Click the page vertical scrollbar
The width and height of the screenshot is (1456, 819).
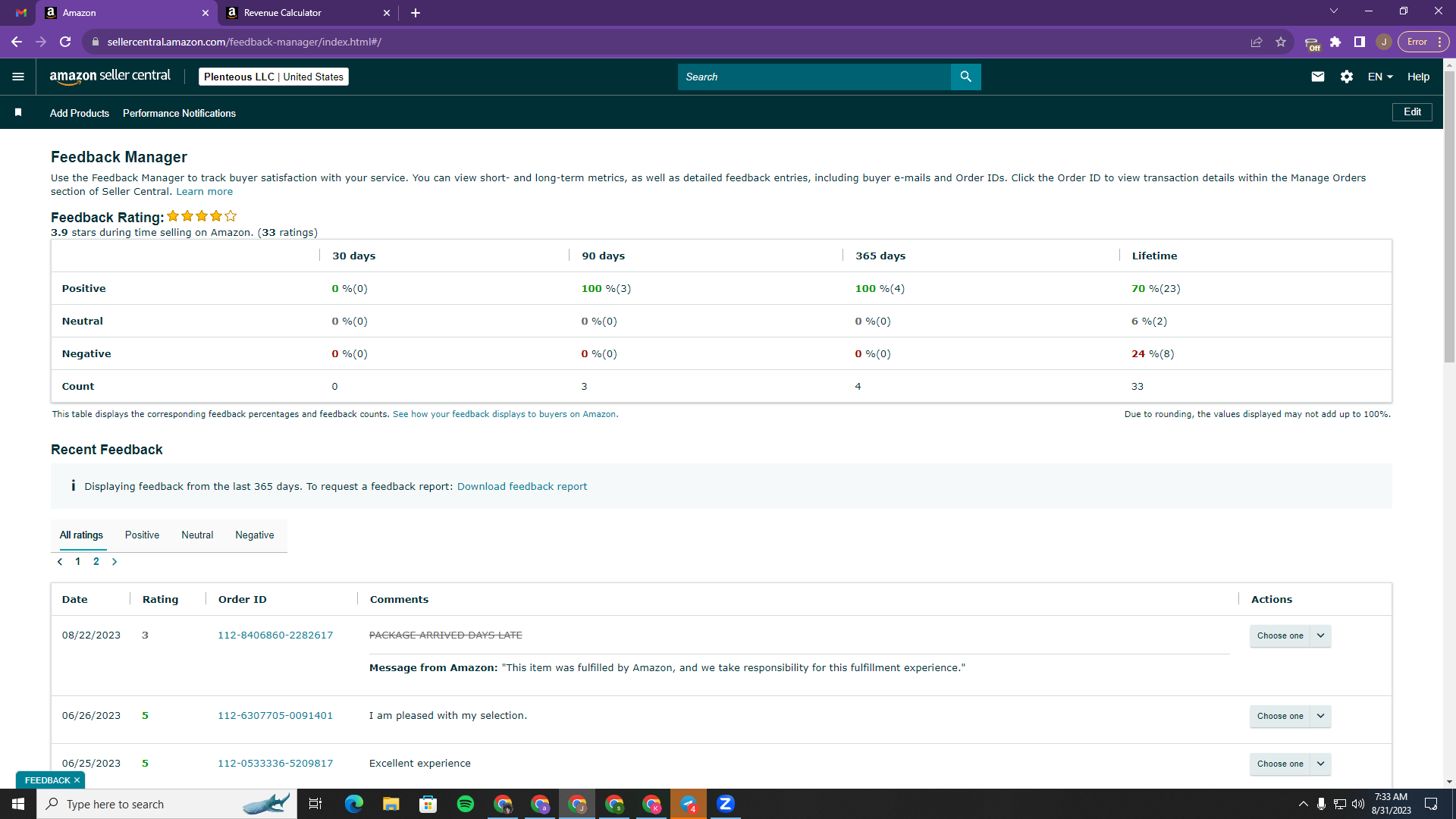pyautogui.click(x=1449, y=218)
